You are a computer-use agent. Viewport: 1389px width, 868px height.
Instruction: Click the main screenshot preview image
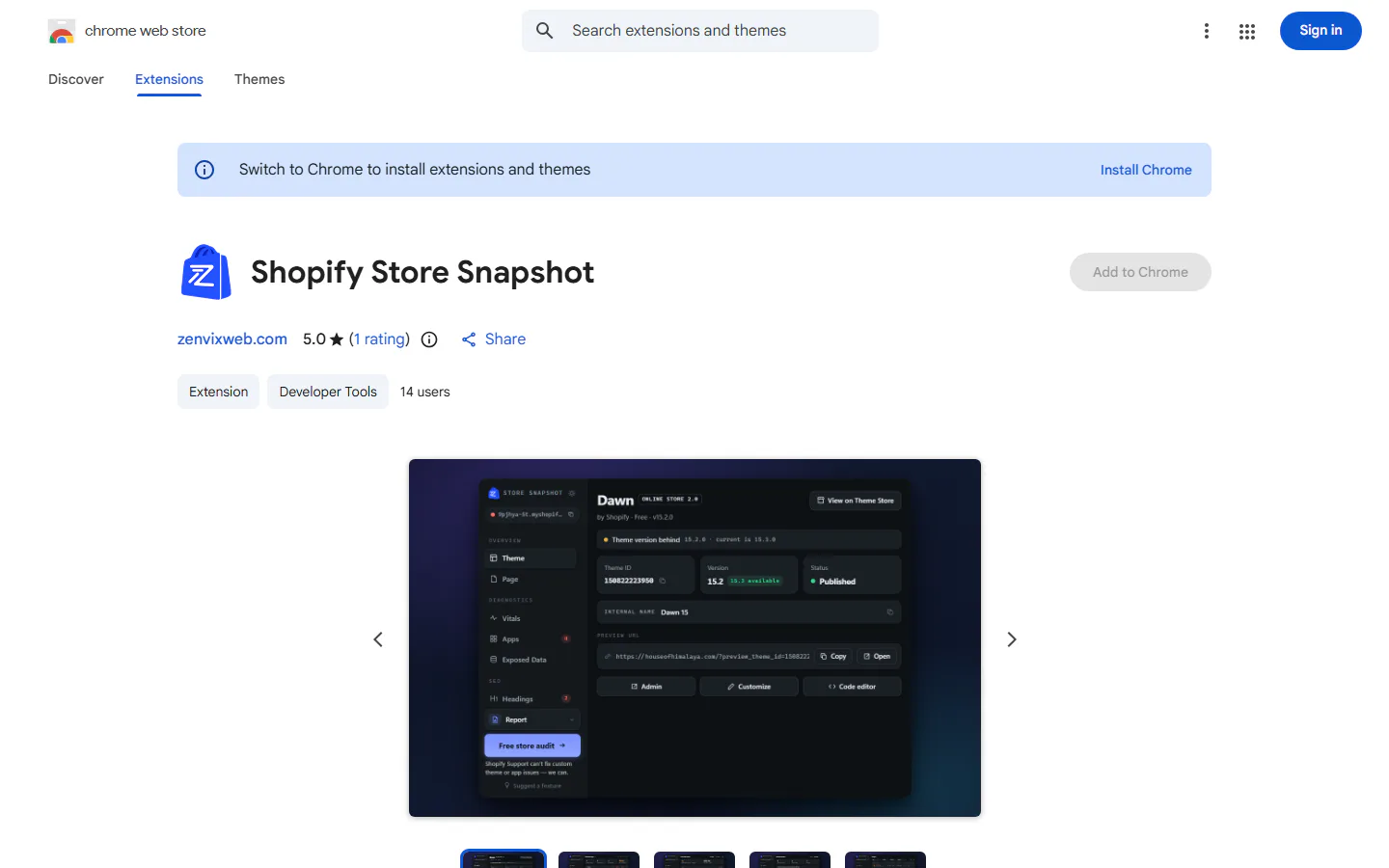[694, 638]
